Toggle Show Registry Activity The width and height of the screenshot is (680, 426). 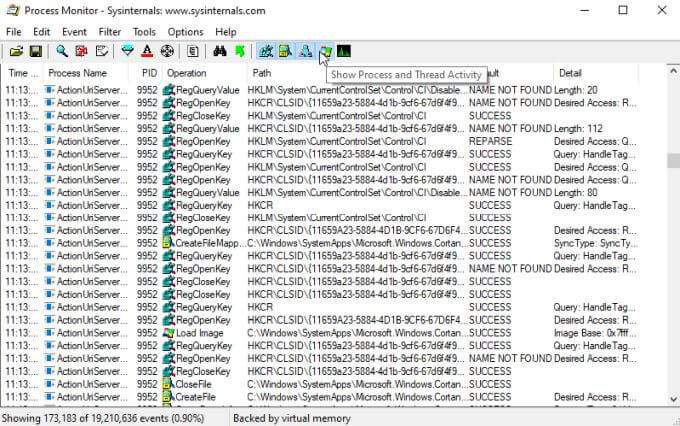pos(265,52)
